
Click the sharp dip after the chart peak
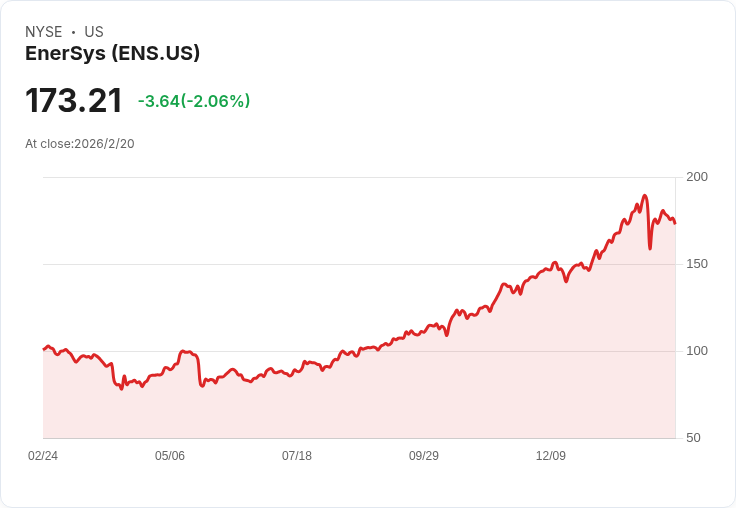tap(650, 248)
